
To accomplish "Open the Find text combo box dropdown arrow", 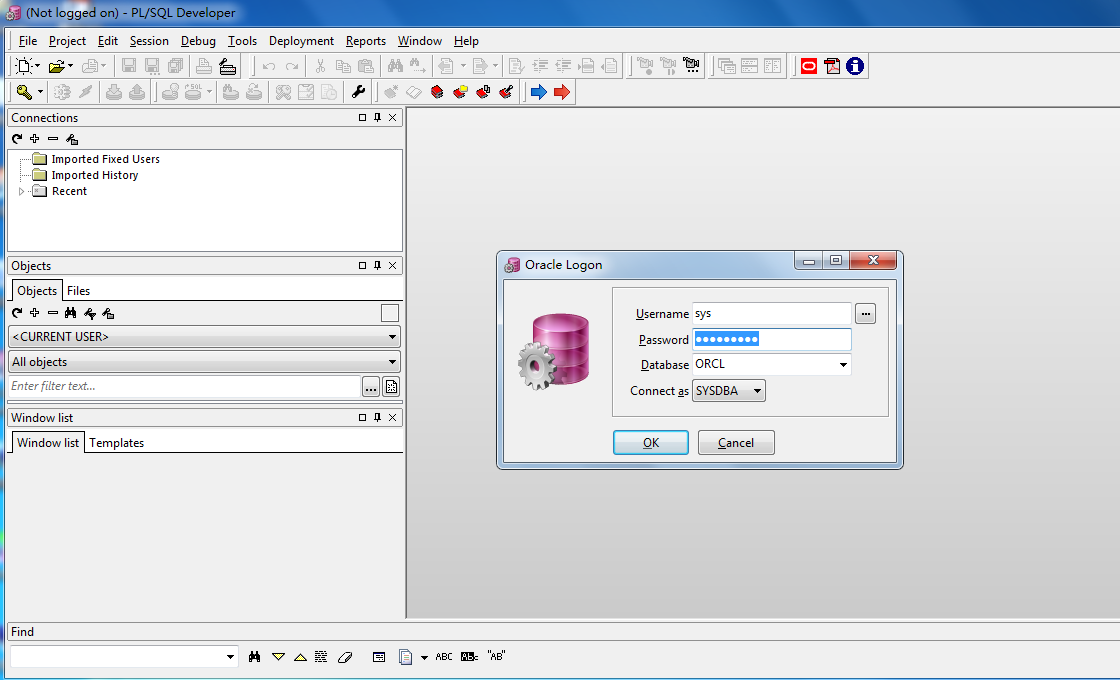I will tap(230, 656).
